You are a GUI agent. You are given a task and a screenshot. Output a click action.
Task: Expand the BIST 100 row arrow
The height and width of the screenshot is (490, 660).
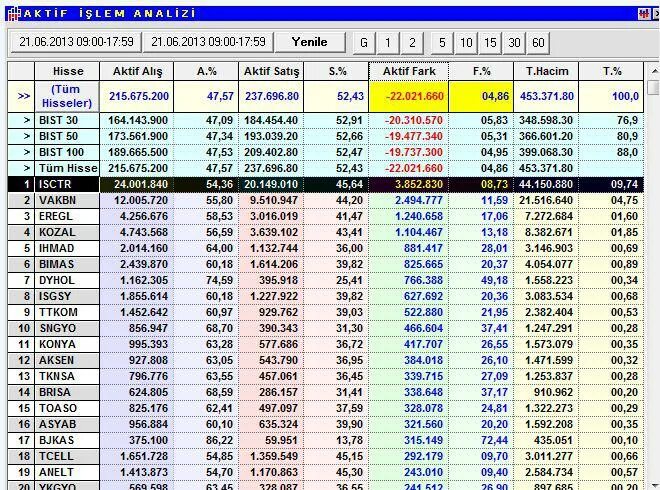point(21,152)
